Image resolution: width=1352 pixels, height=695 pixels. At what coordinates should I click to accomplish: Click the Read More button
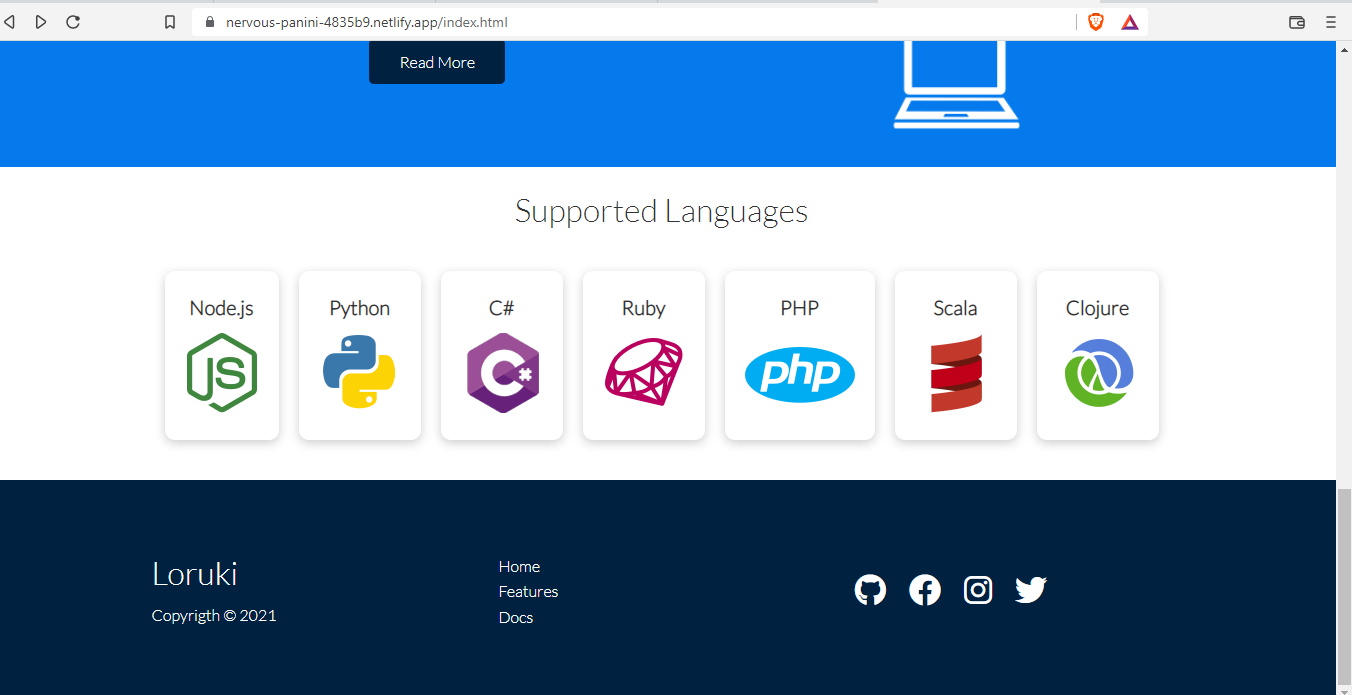[437, 62]
